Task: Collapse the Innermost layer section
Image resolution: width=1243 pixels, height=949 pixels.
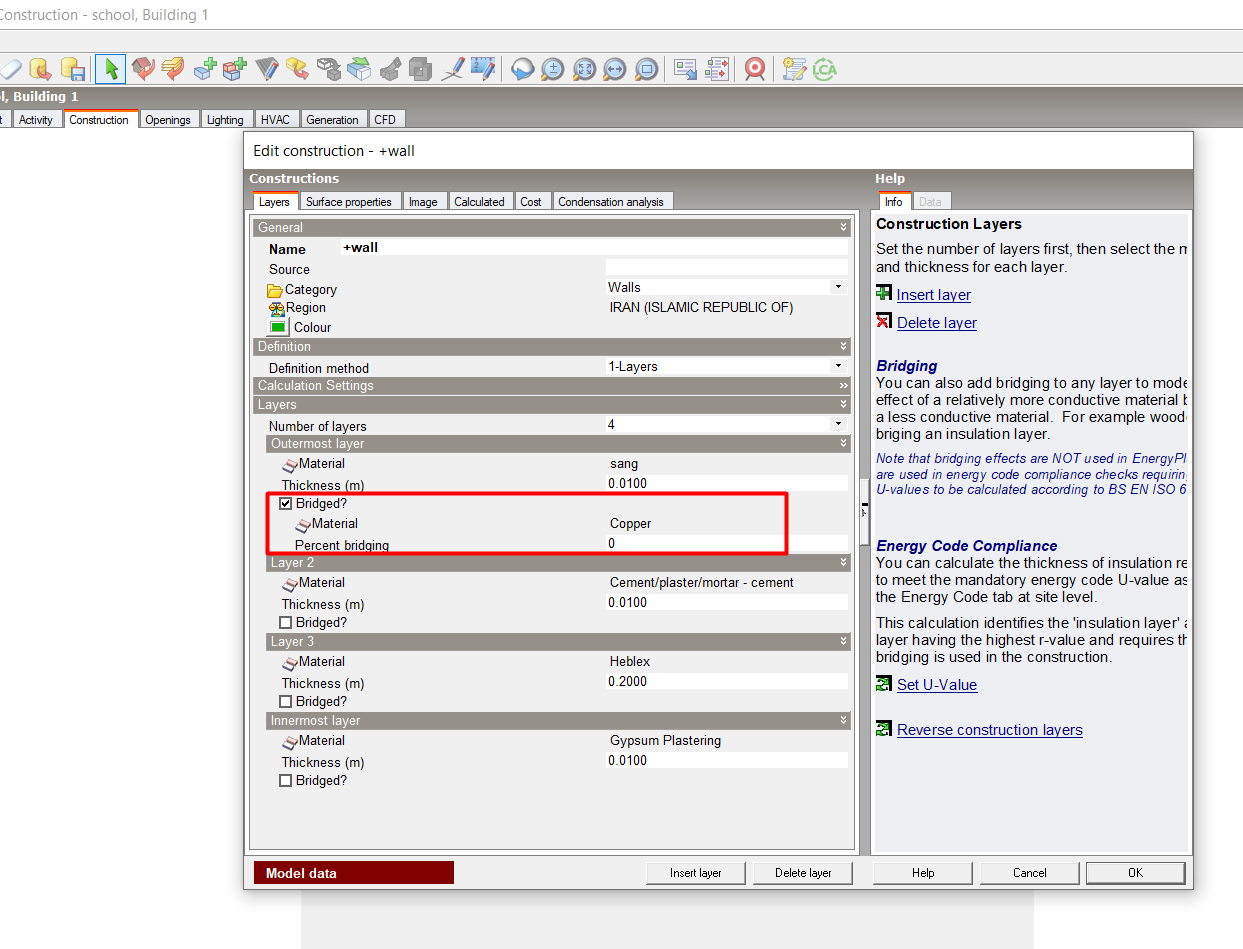Action: click(843, 721)
